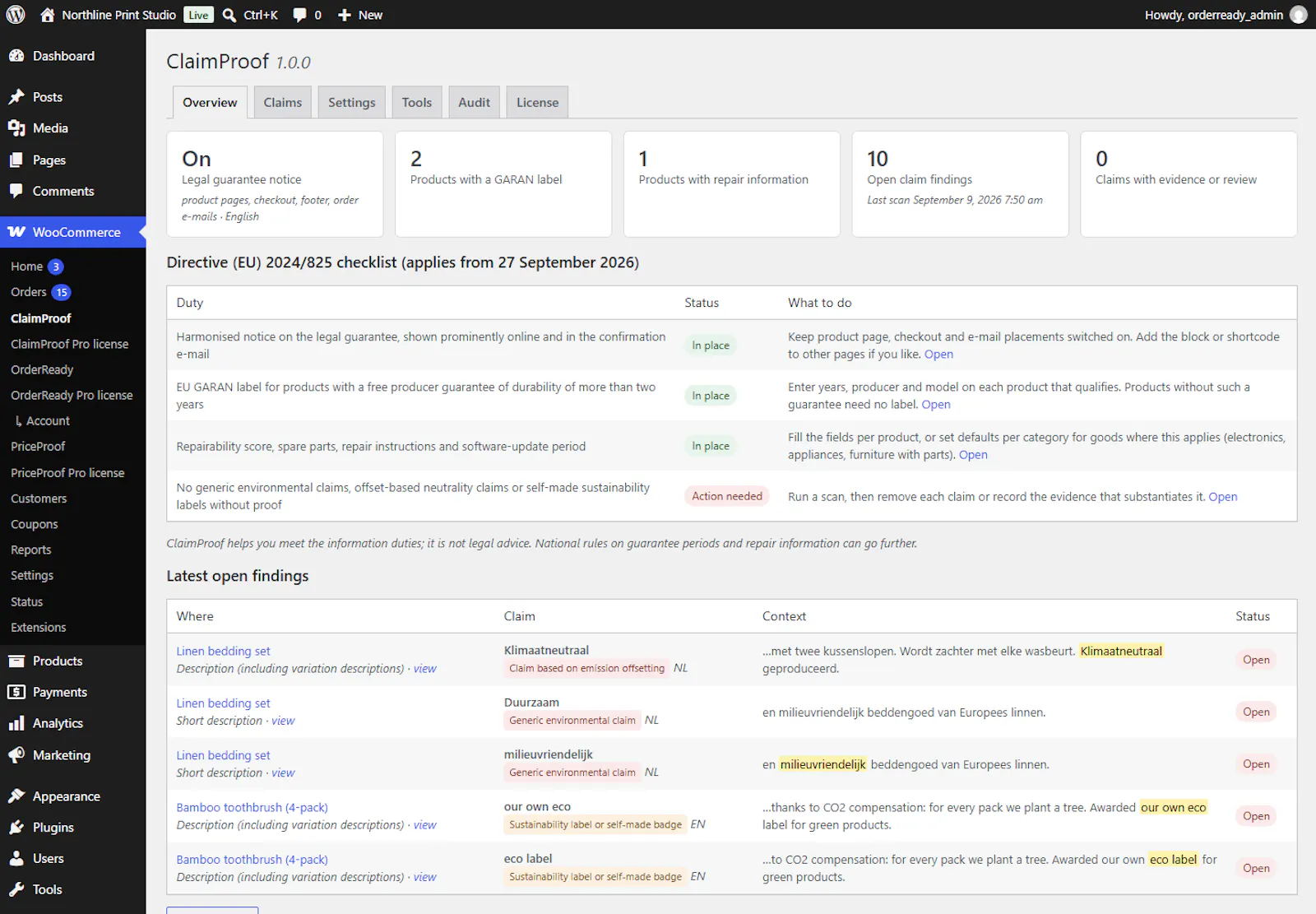The width and height of the screenshot is (1316, 914).
Task: Click Open link for environmental claims duty
Action: click(1222, 497)
